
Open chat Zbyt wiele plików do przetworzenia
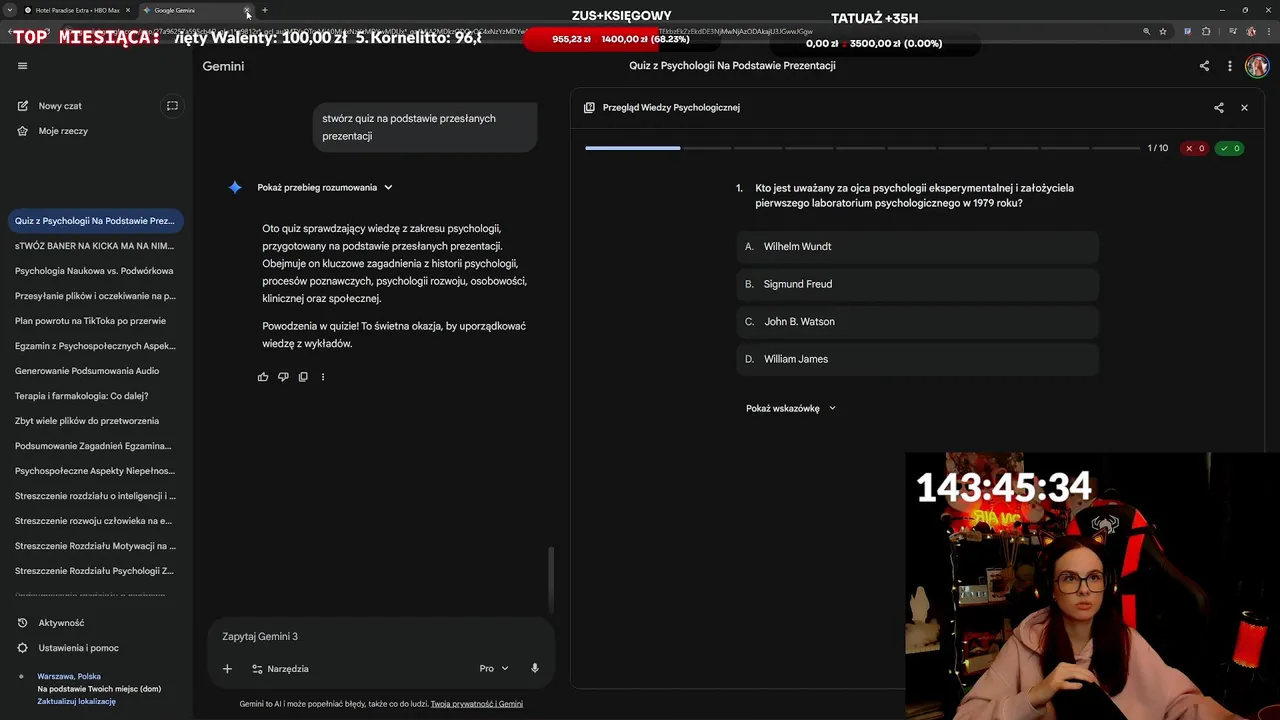tap(94, 421)
